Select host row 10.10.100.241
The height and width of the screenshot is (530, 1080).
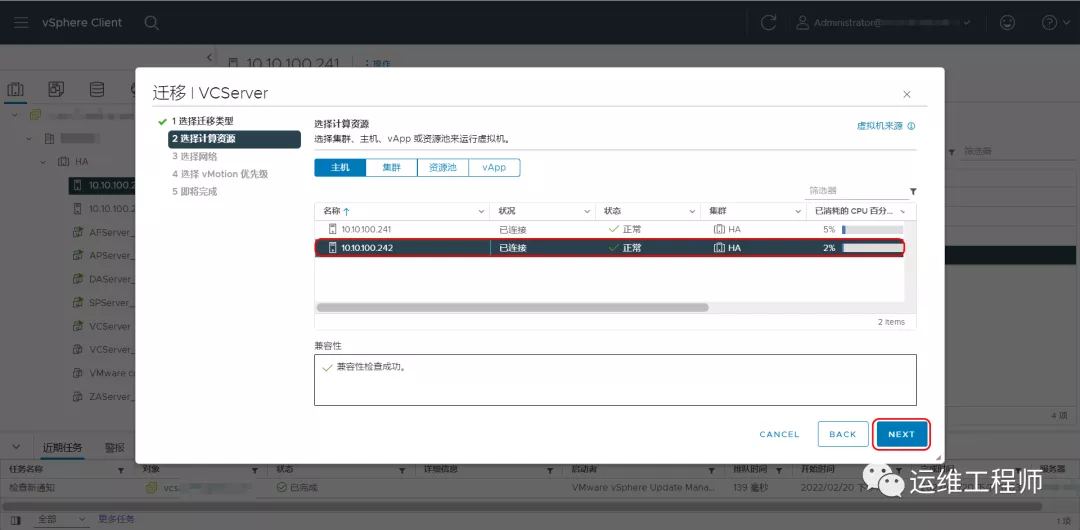[400, 229]
